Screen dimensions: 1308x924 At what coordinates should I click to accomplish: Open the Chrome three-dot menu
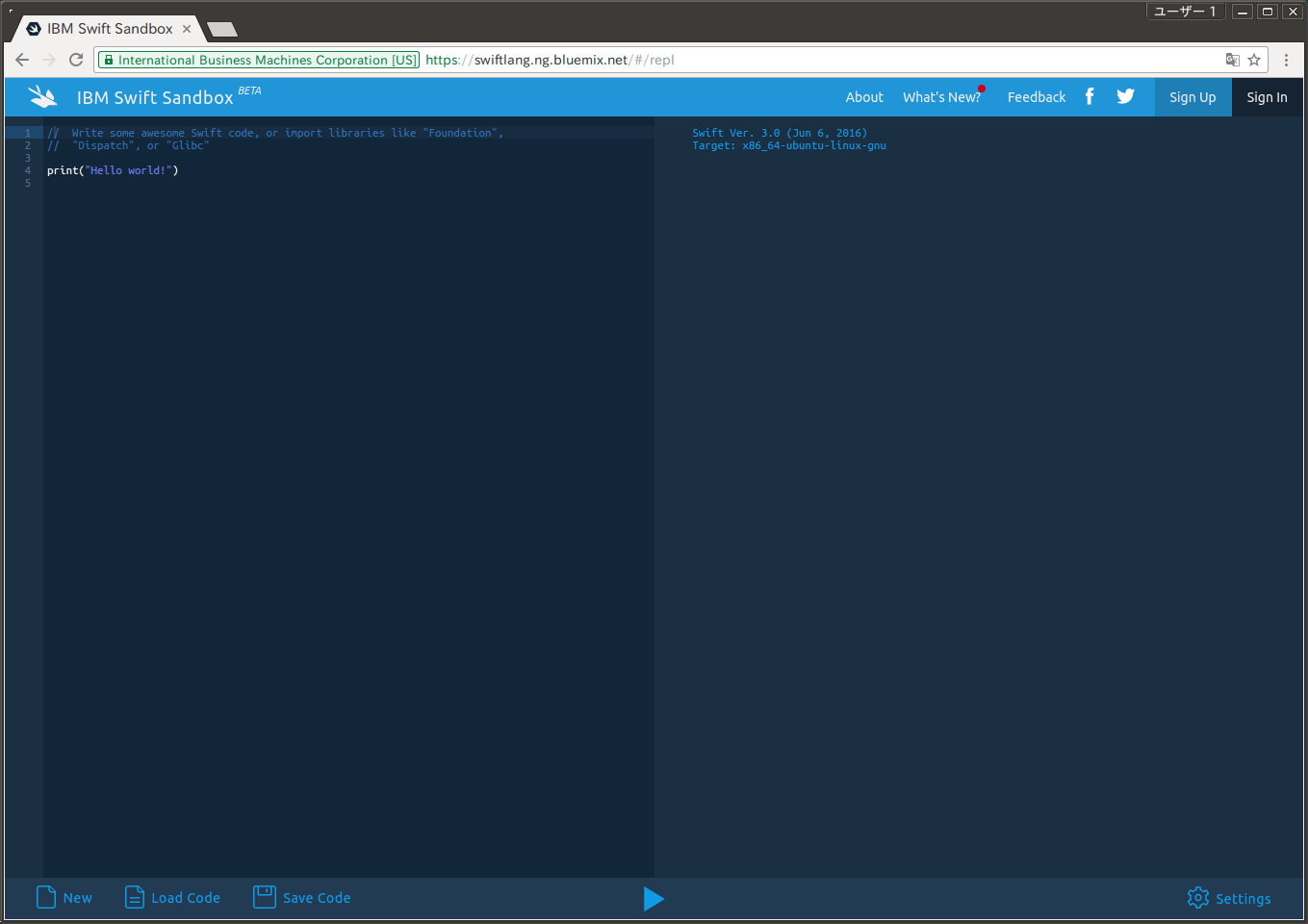[x=1286, y=60]
